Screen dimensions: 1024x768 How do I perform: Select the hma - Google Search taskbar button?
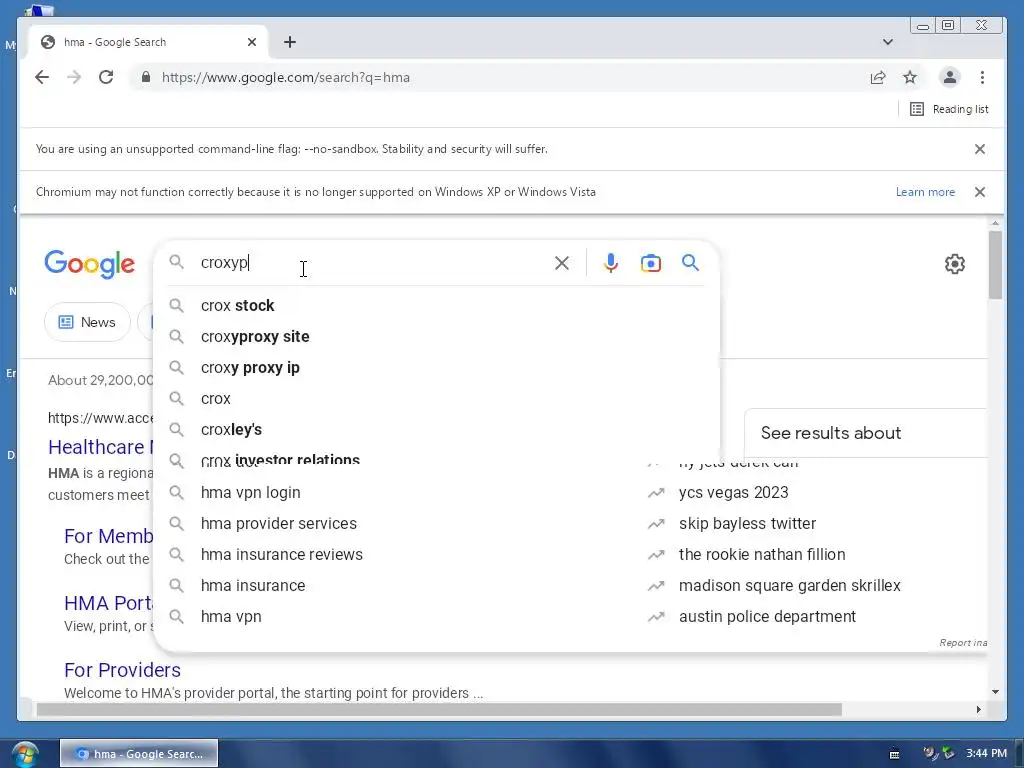pyautogui.click(x=139, y=754)
